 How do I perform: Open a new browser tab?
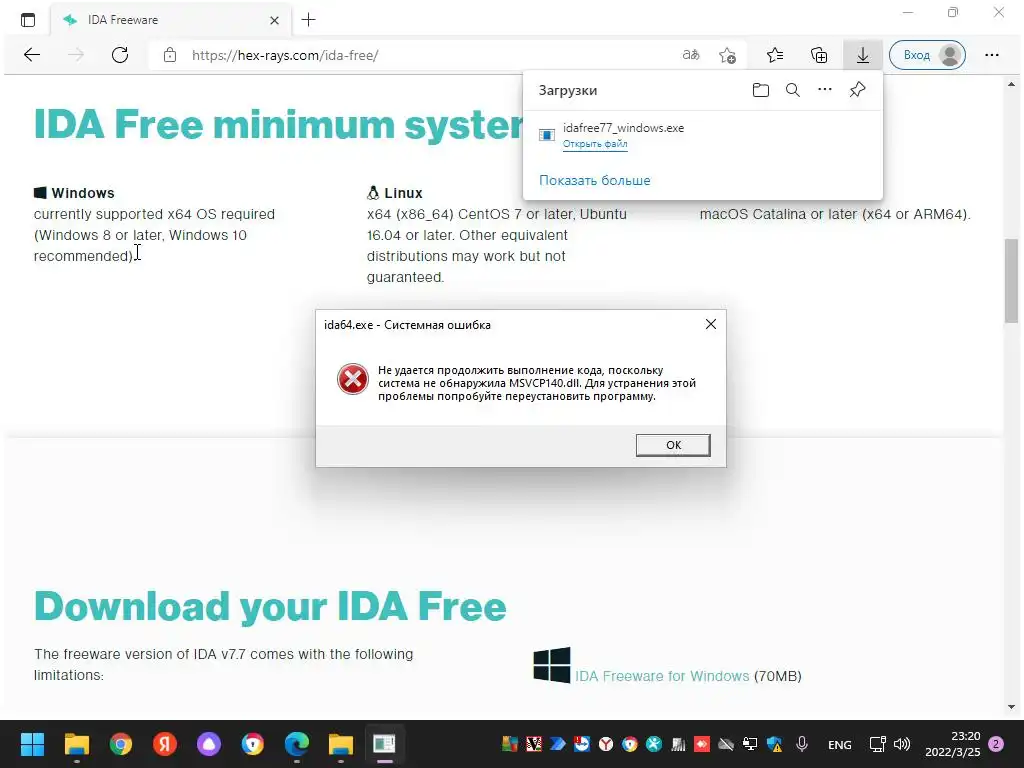pos(308,20)
